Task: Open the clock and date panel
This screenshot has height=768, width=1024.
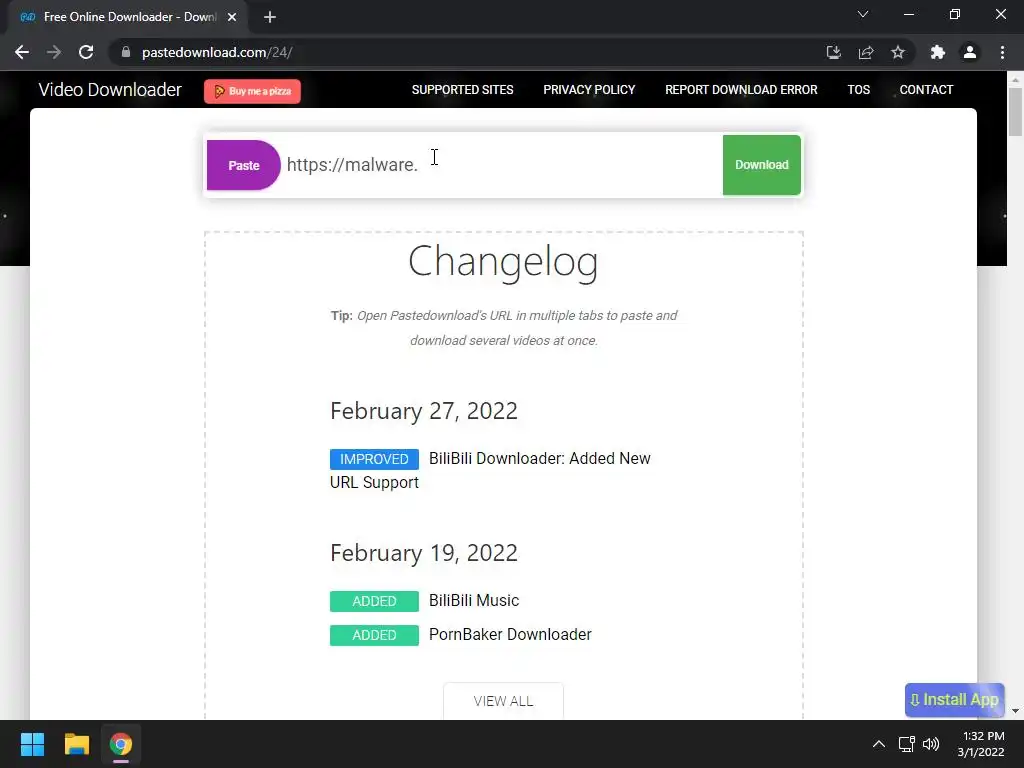Action: (981, 744)
